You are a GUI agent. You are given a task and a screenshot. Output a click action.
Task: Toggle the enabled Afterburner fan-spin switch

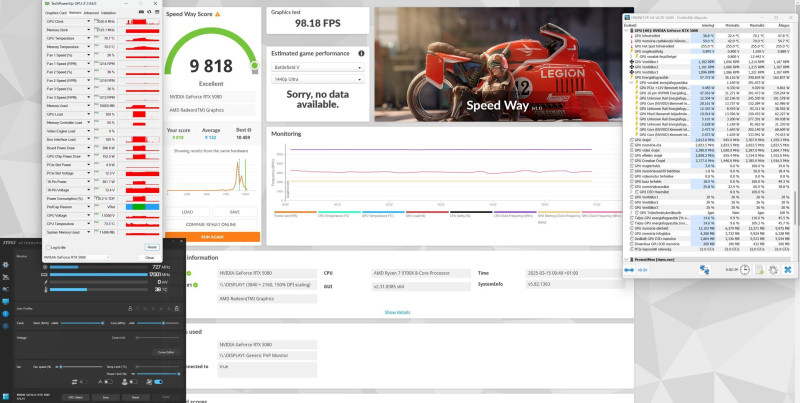coord(159,382)
